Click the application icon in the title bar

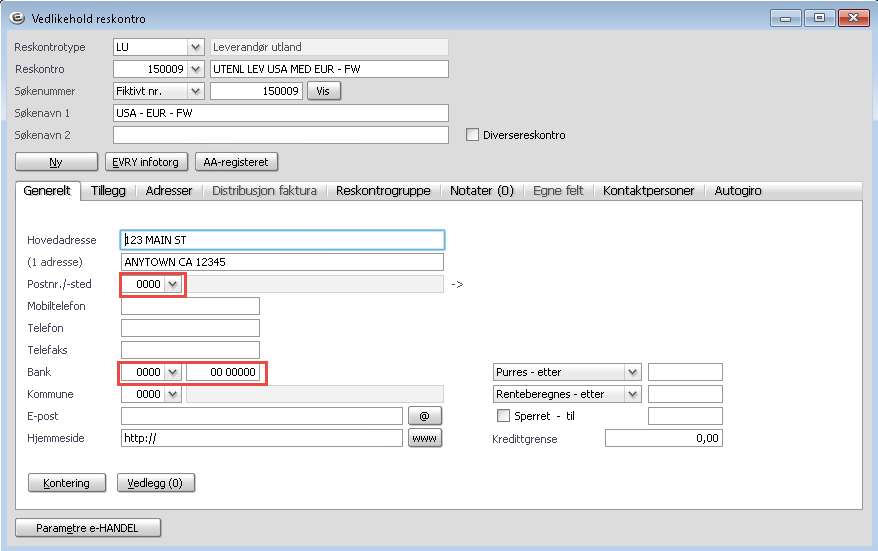tap(17, 18)
